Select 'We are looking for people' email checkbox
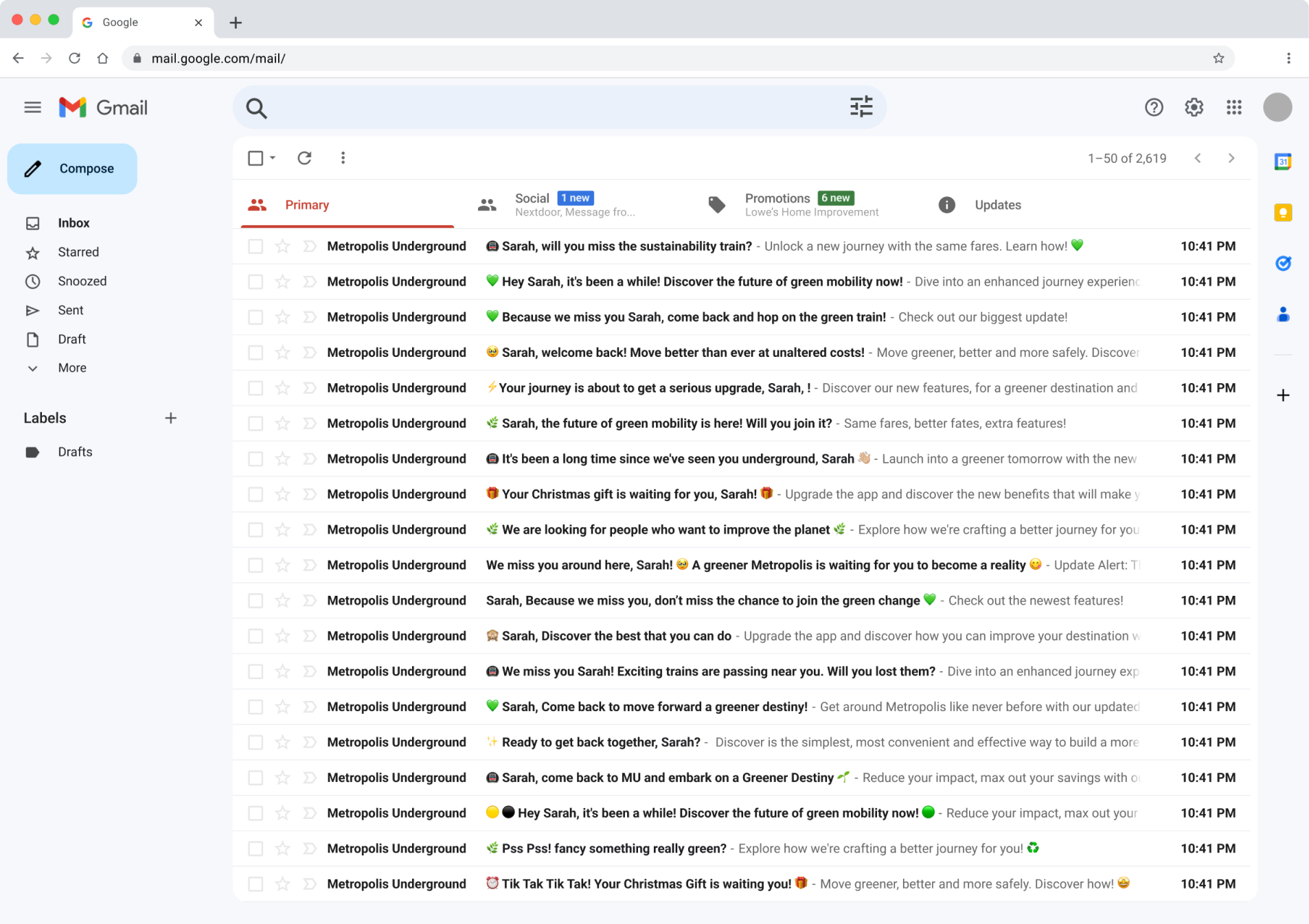 (255, 529)
